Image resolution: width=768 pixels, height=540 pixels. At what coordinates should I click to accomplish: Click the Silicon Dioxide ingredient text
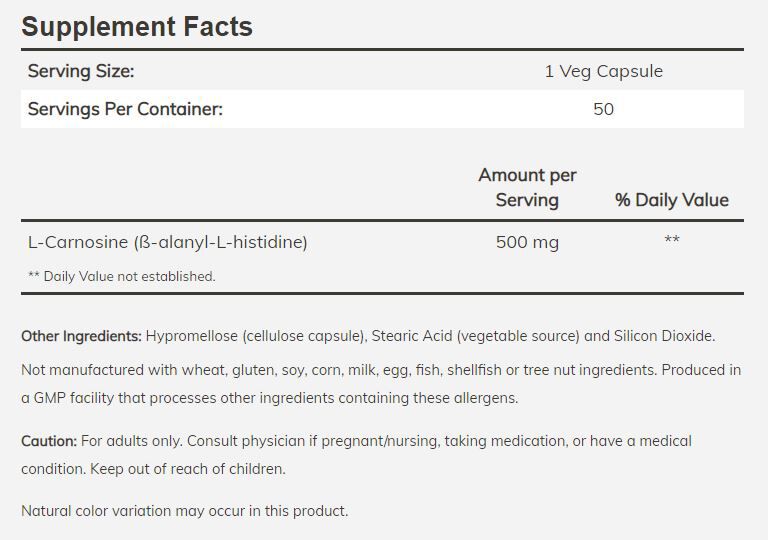pos(664,336)
